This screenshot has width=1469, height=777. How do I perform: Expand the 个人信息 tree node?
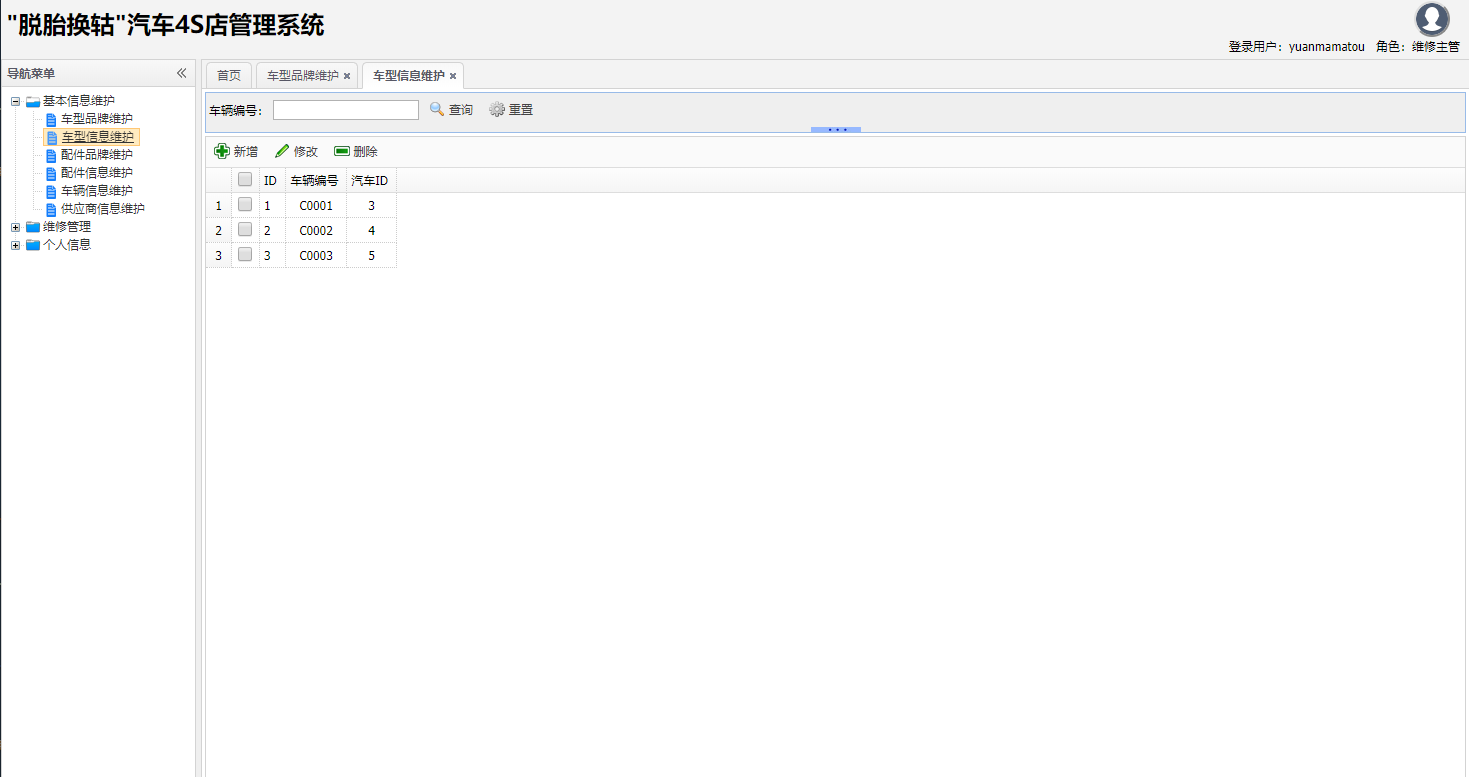coord(16,245)
